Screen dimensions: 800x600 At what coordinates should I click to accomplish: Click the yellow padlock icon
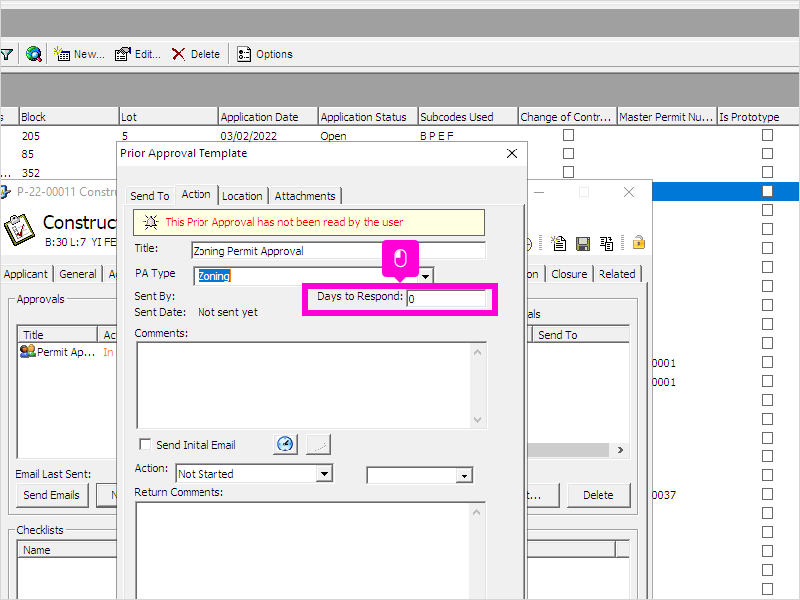click(638, 242)
